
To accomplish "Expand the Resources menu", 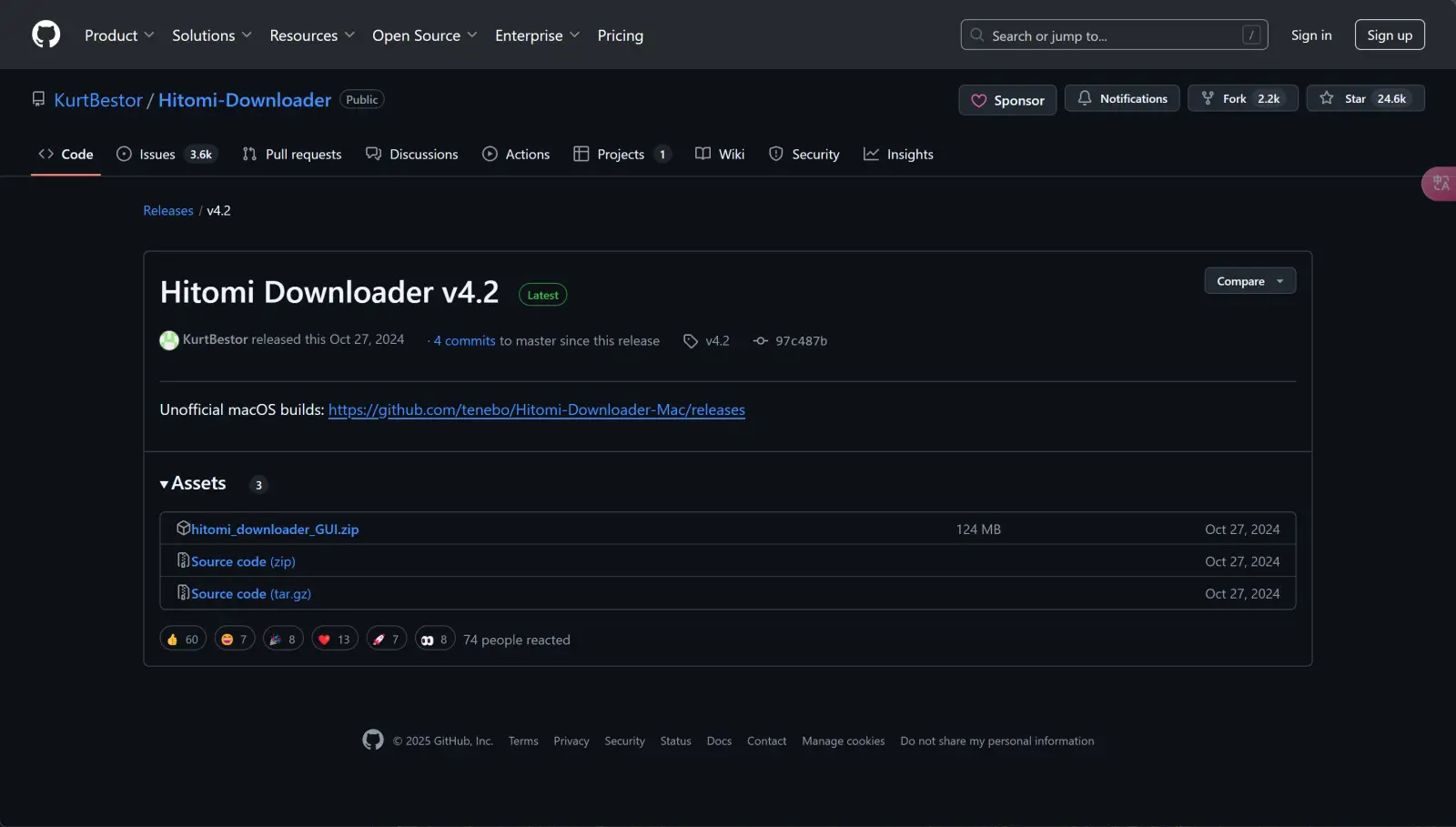I will pyautogui.click(x=311, y=35).
